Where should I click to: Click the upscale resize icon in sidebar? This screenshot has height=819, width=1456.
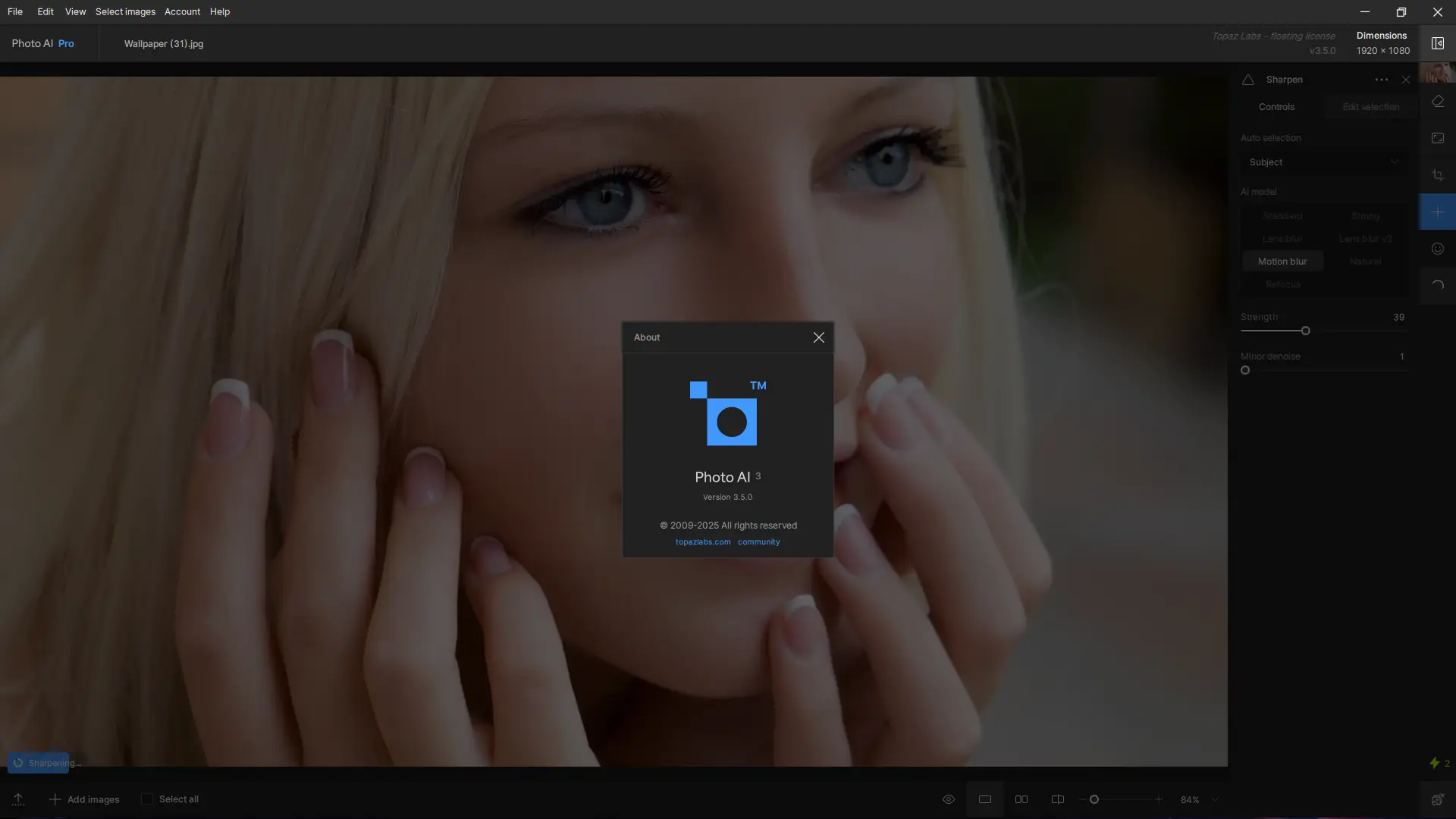[x=1437, y=138]
